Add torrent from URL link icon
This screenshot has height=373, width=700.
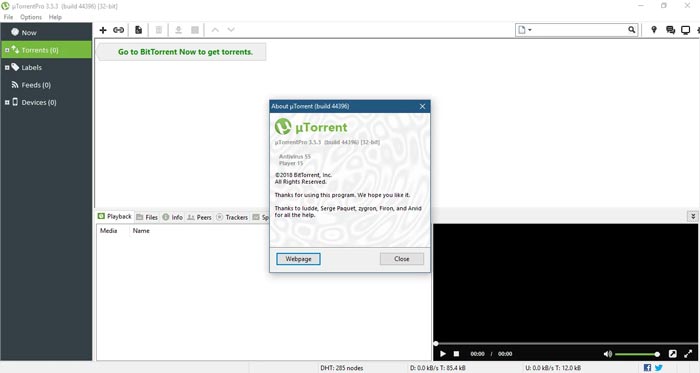point(118,30)
